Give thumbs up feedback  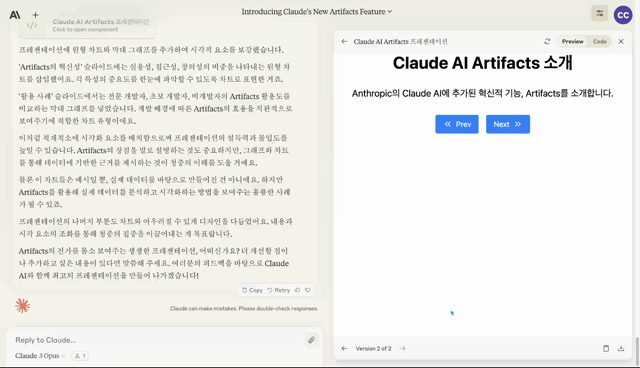coord(297,290)
